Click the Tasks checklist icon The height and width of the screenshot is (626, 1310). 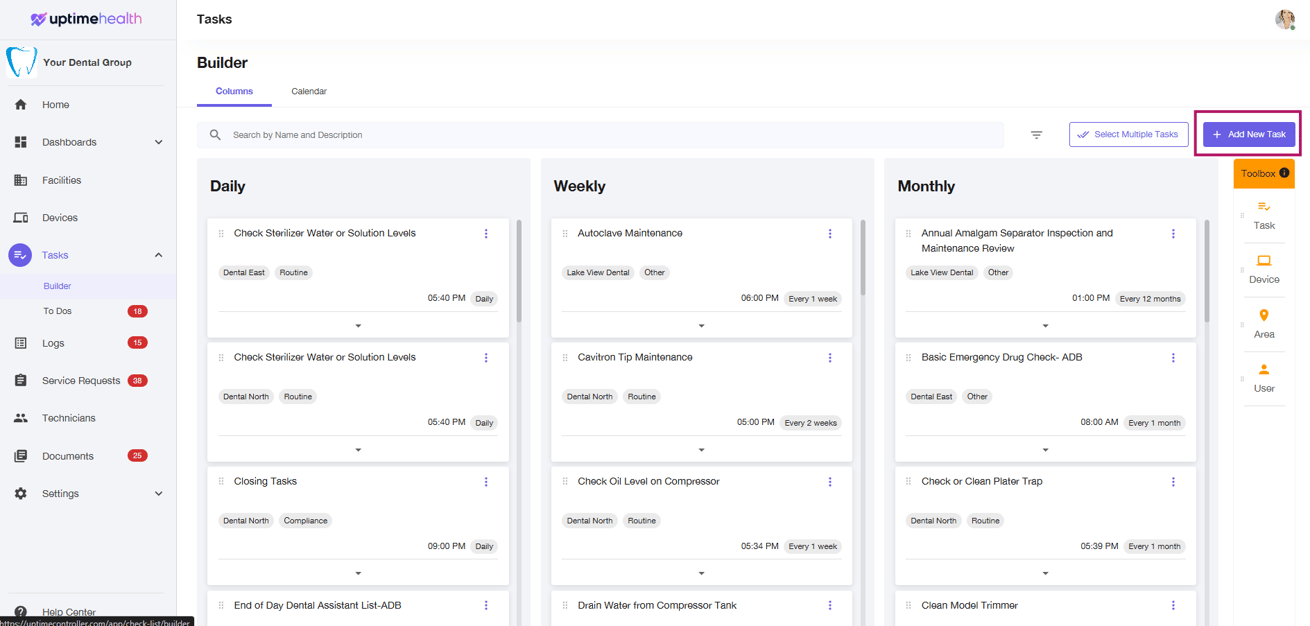point(20,255)
